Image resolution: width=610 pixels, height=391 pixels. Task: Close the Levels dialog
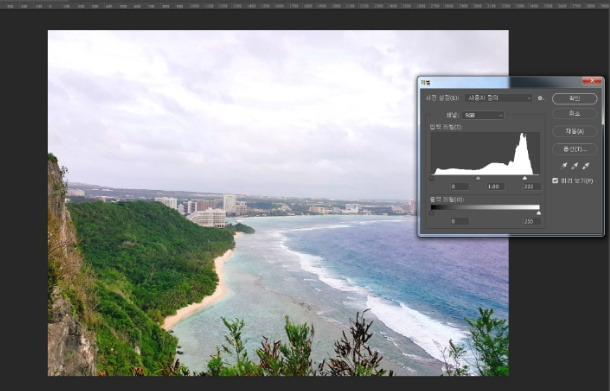[592, 81]
